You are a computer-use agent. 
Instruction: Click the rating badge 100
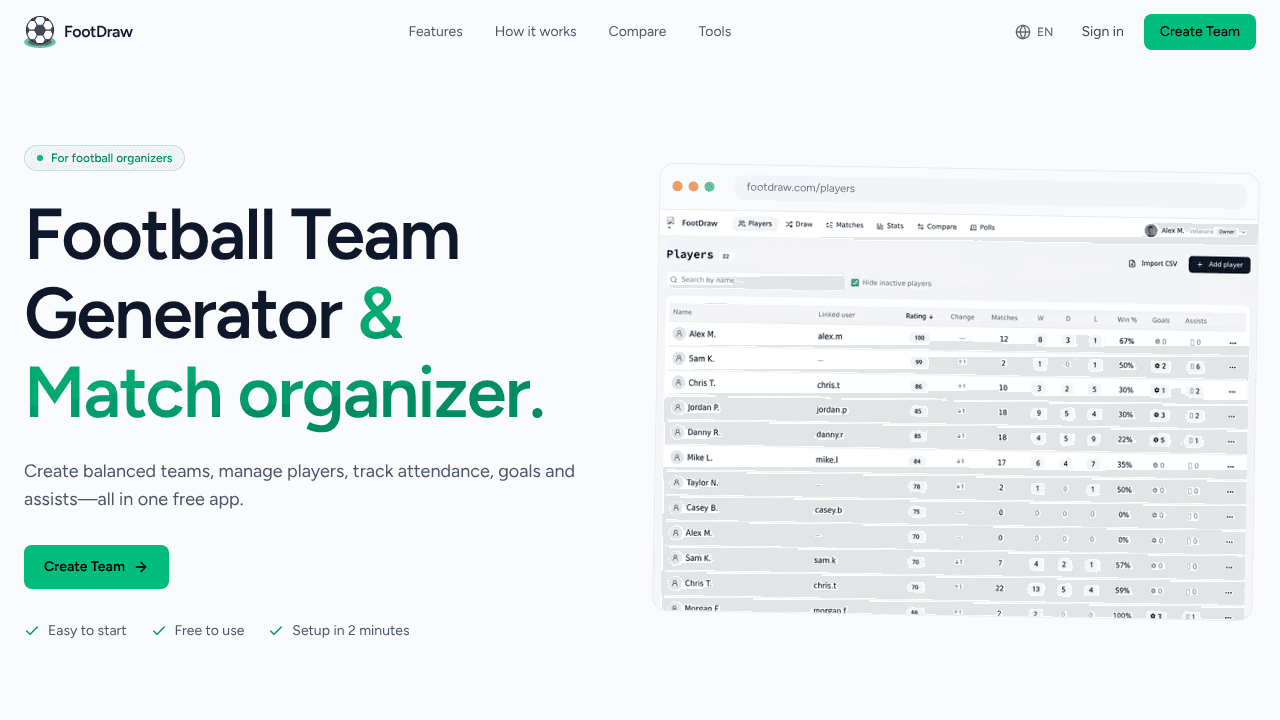tap(919, 338)
